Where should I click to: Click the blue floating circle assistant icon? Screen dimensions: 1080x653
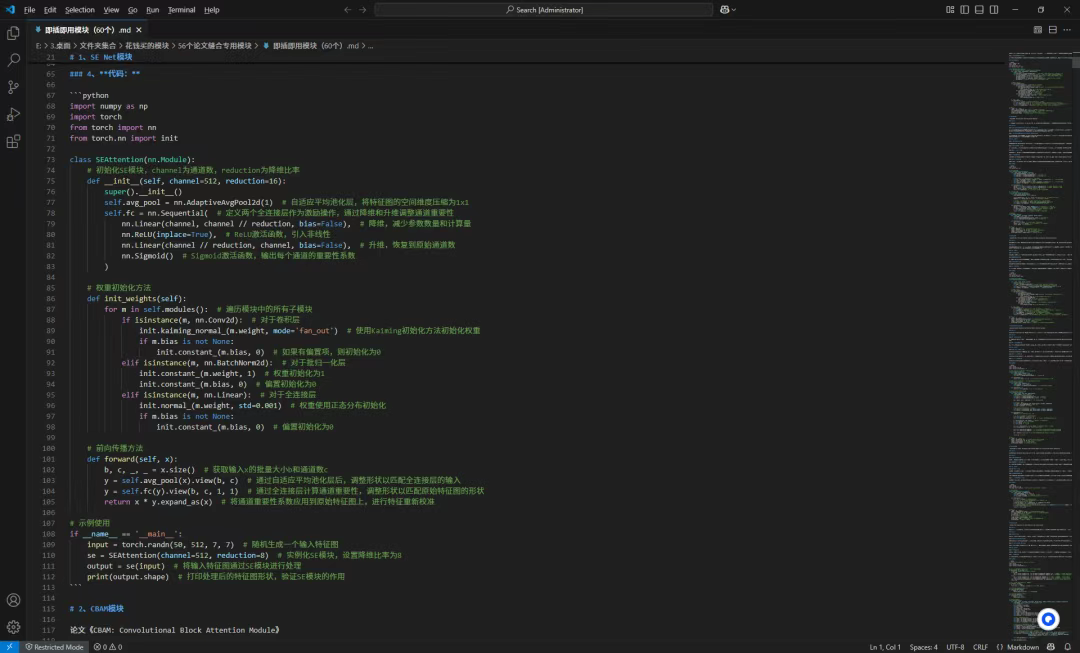coord(1048,619)
